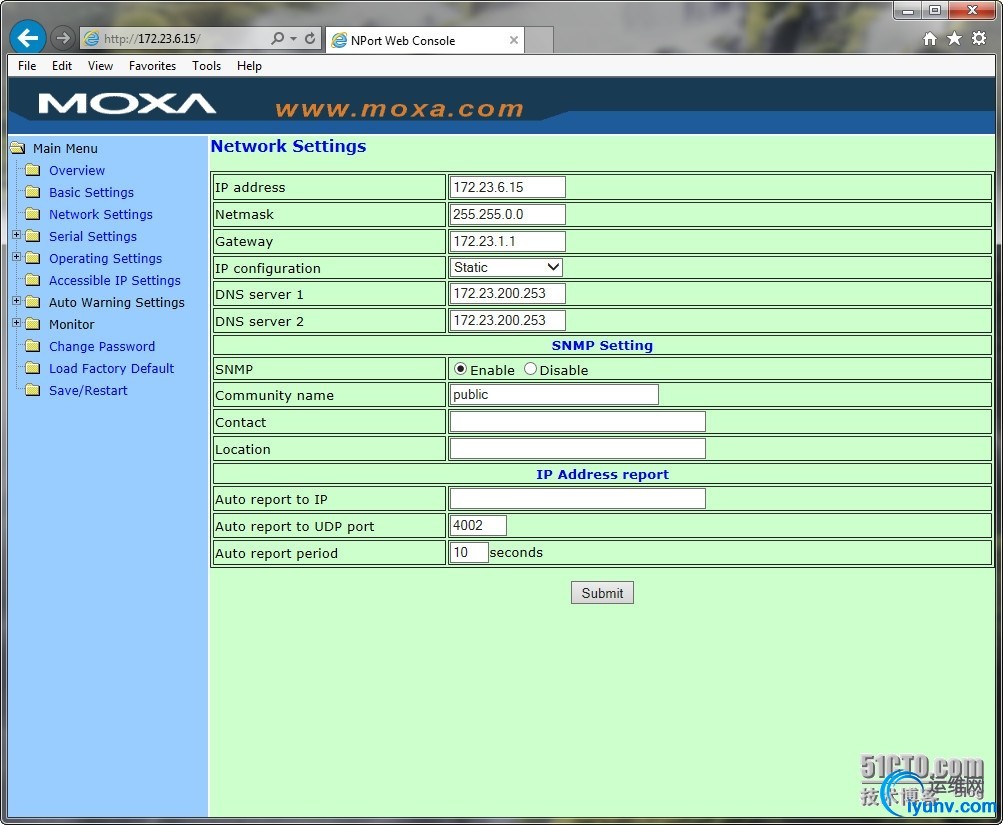
Task: Click the browser forward arrow button
Action: 62,38
